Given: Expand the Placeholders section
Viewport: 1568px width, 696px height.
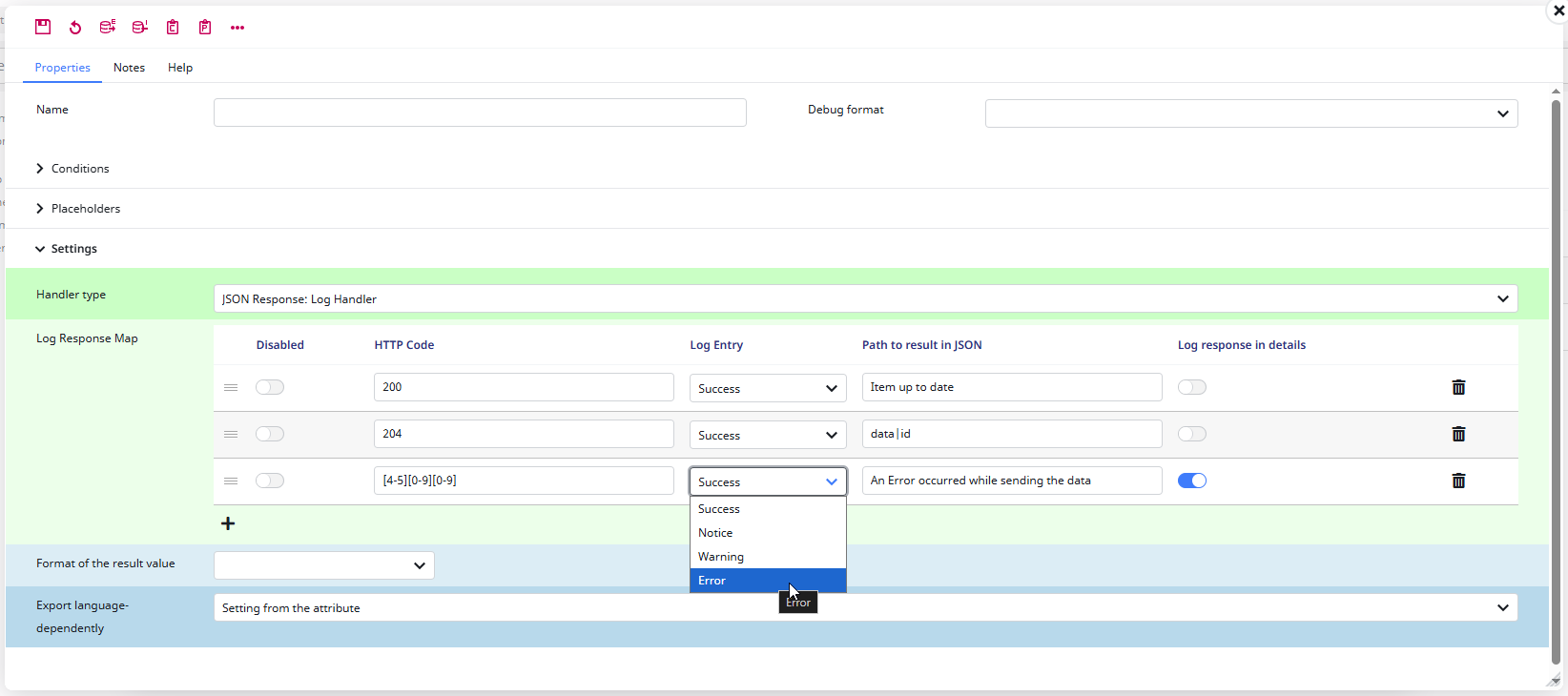Looking at the screenshot, I should (x=78, y=209).
